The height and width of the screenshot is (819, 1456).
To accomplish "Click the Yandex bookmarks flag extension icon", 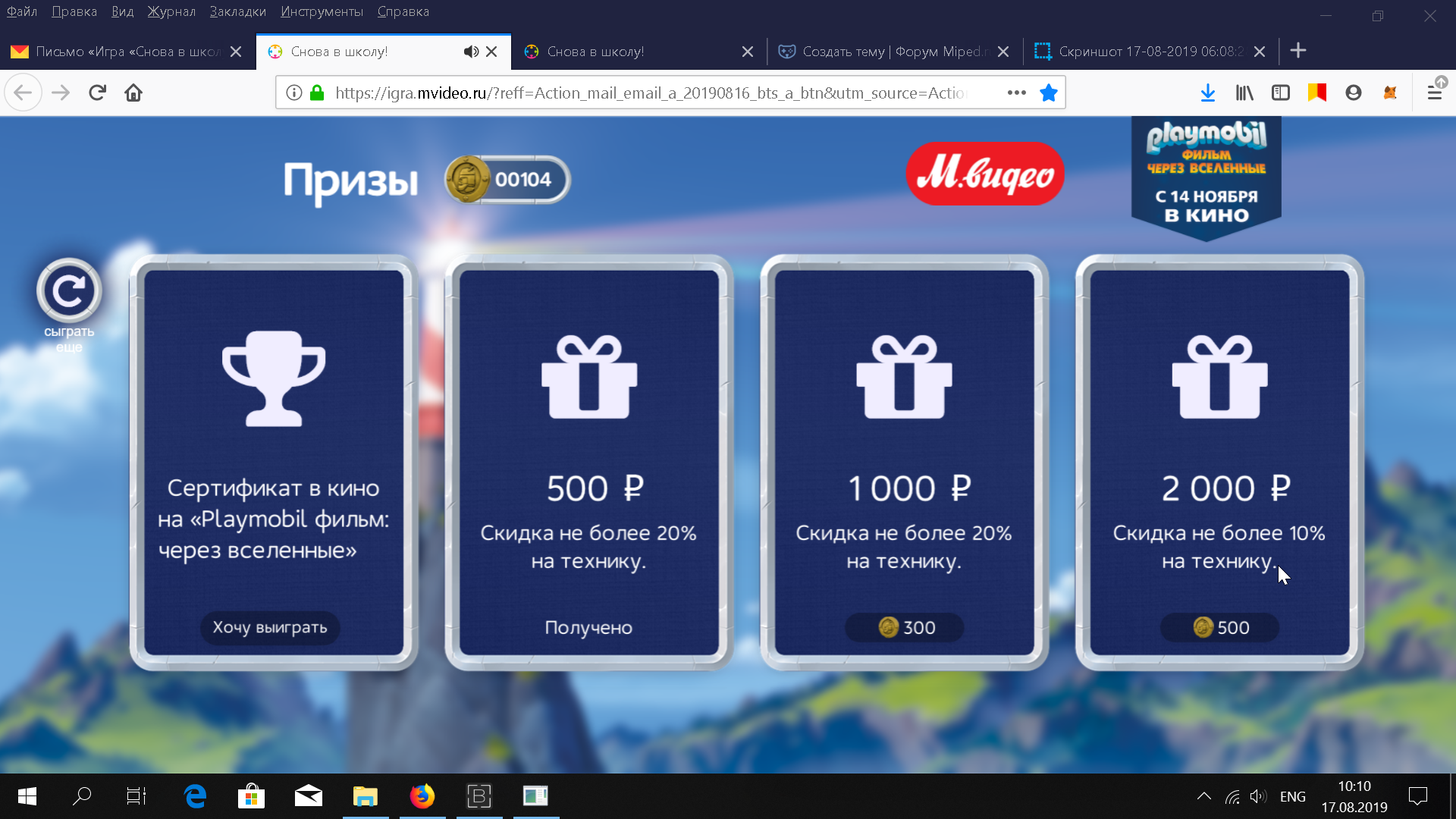I will tap(1317, 93).
